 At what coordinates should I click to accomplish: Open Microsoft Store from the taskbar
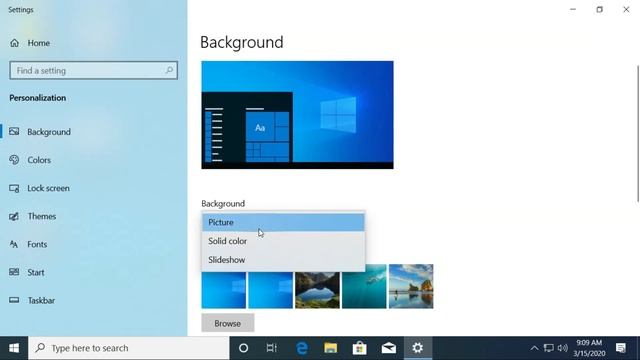click(x=360, y=348)
